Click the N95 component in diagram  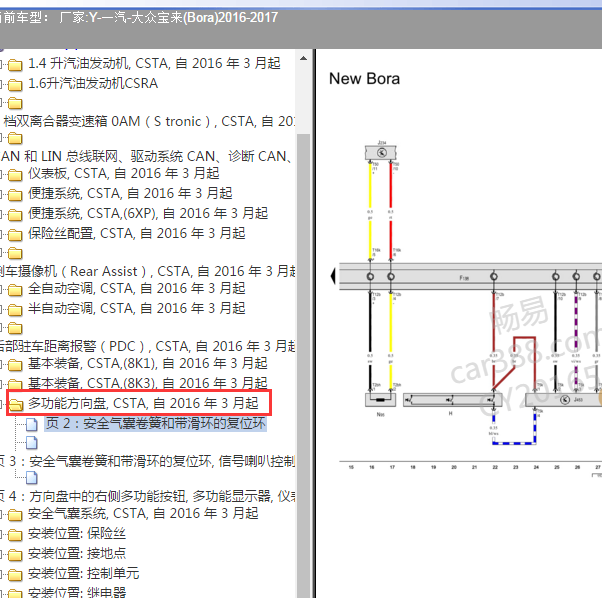380,400
